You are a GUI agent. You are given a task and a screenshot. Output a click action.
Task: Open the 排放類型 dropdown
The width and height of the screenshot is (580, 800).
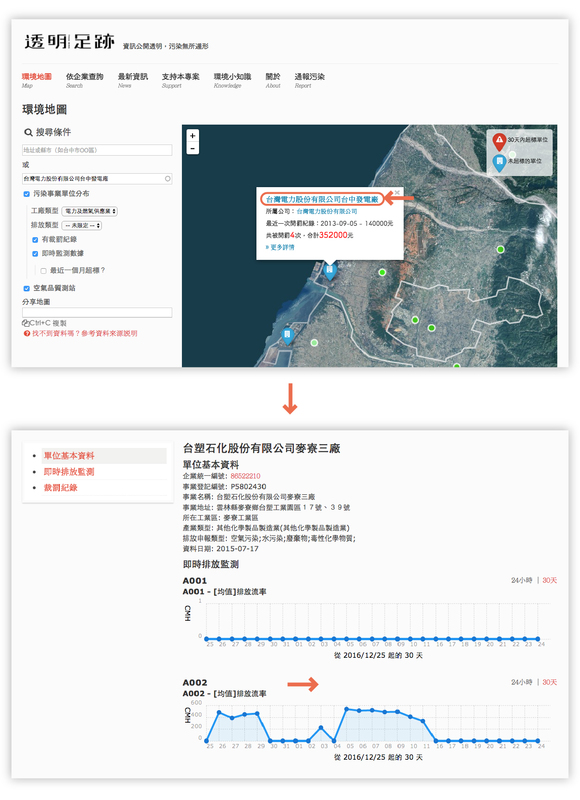82,226
